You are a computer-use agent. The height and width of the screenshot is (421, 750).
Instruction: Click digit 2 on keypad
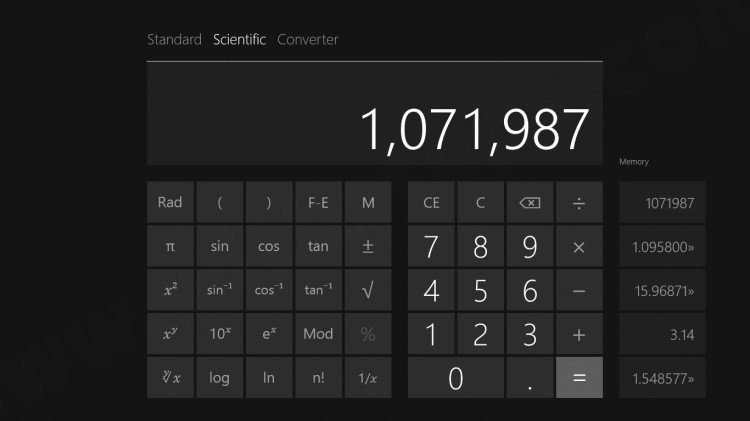click(480, 334)
